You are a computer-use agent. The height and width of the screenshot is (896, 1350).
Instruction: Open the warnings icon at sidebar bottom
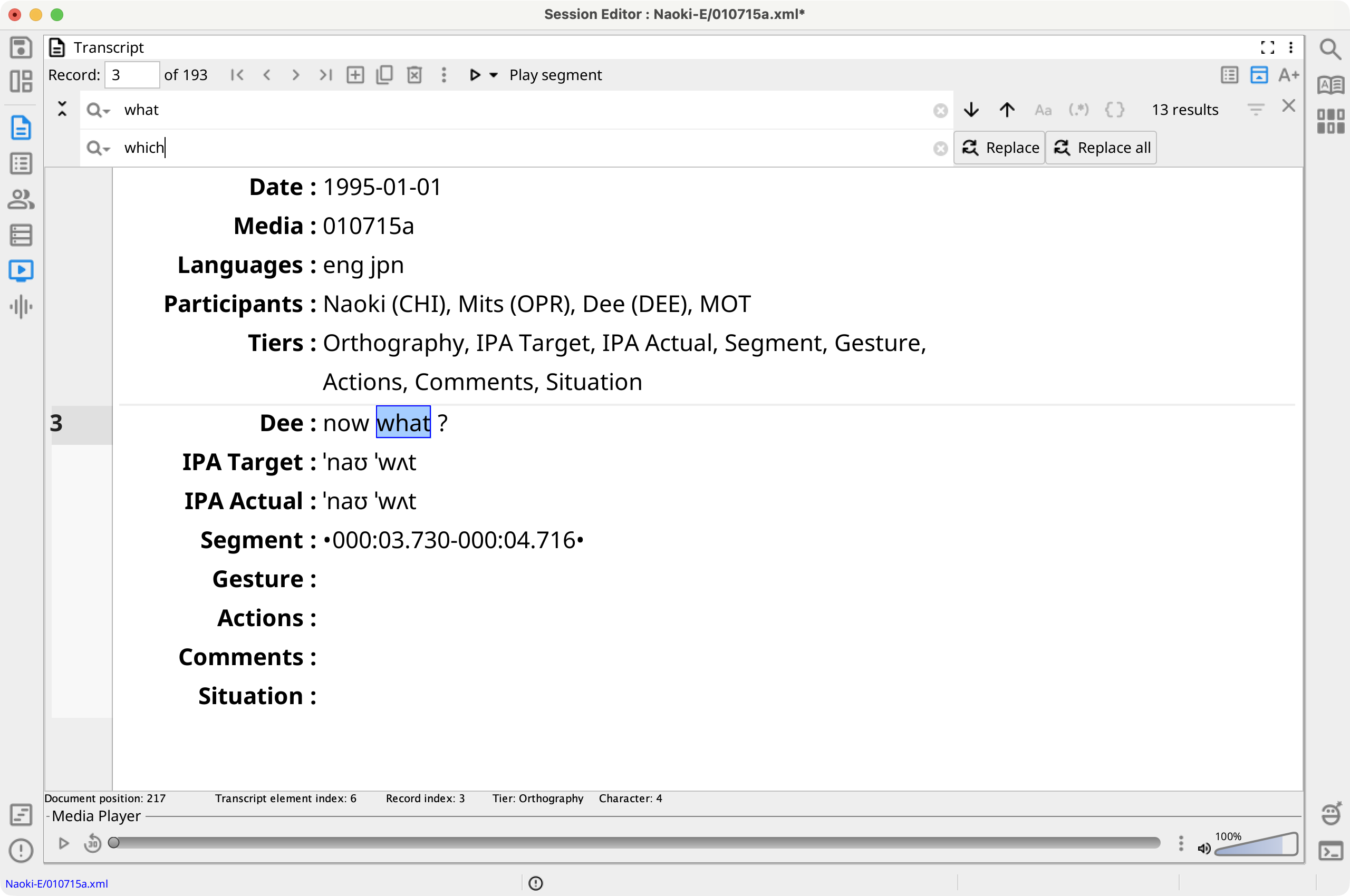pyautogui.click(x=21, y=850)
